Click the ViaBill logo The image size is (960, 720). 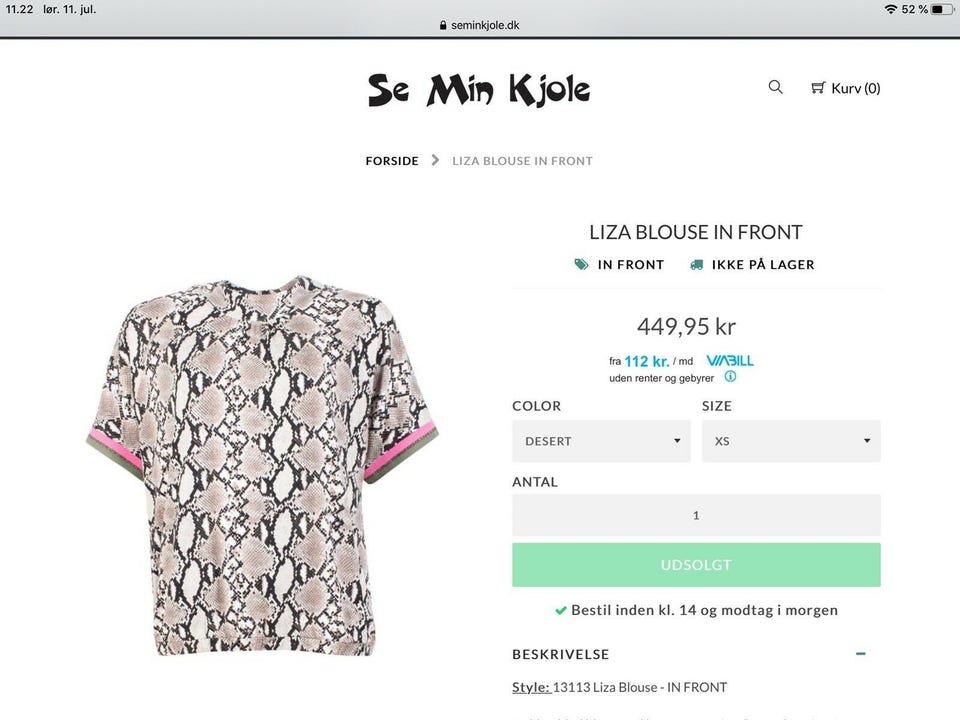(x=729, y=360)
